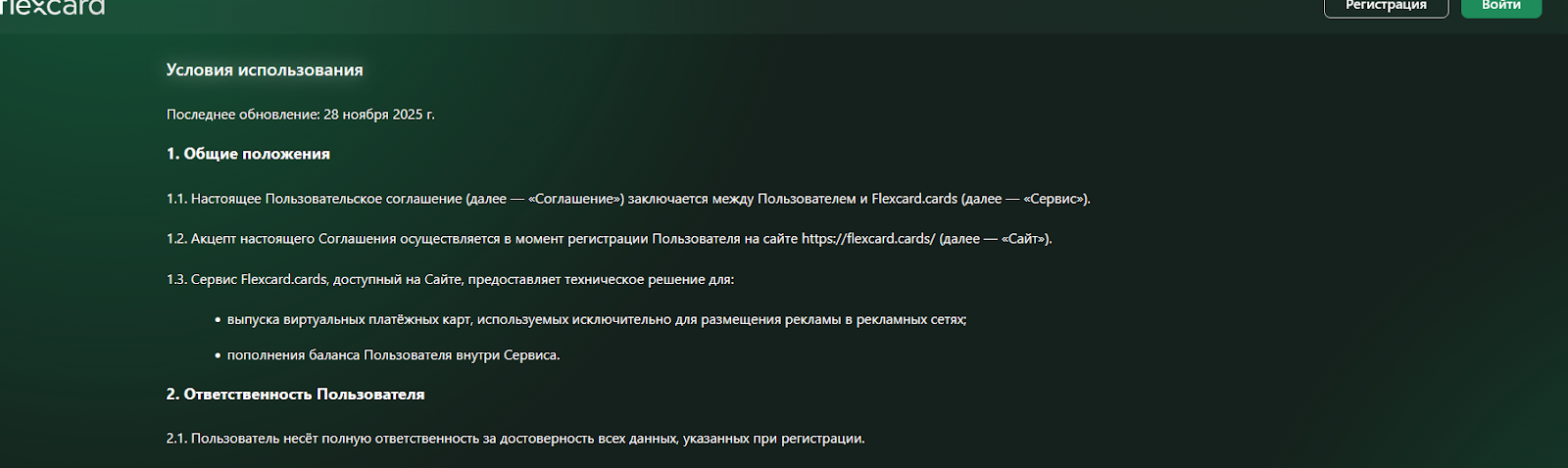
Task: Click the https://flexcard.cards/ URL in clause 1.2
Action: (x=868, y=239)
